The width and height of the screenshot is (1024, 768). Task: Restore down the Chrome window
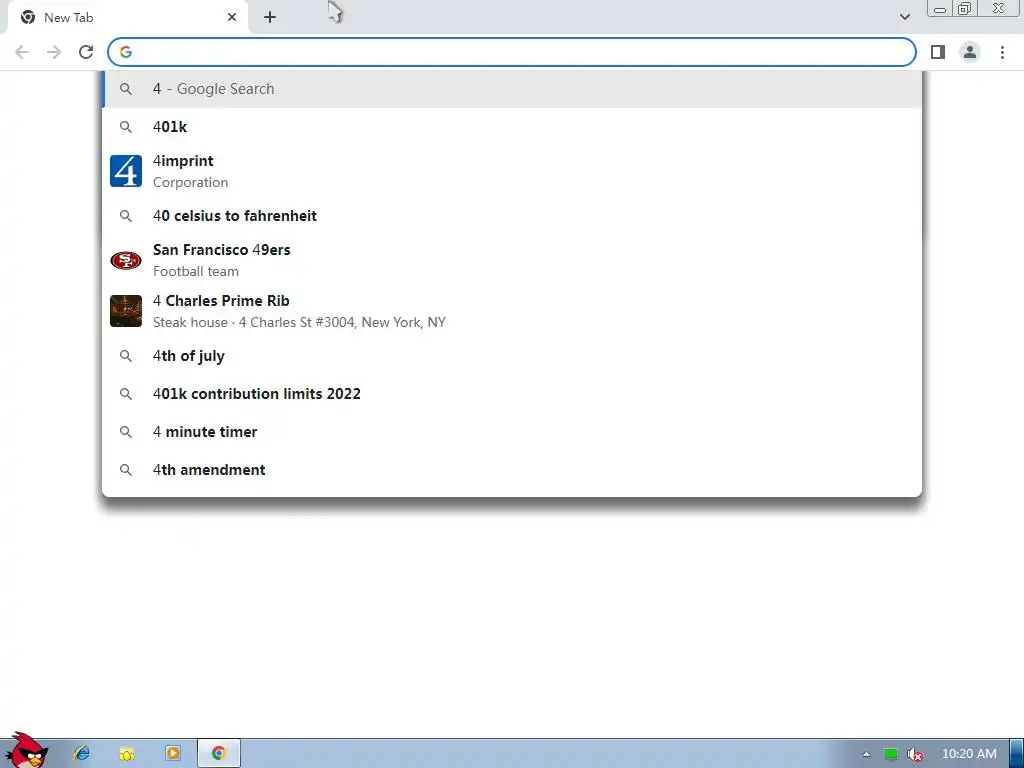click(x=965, y=9)
